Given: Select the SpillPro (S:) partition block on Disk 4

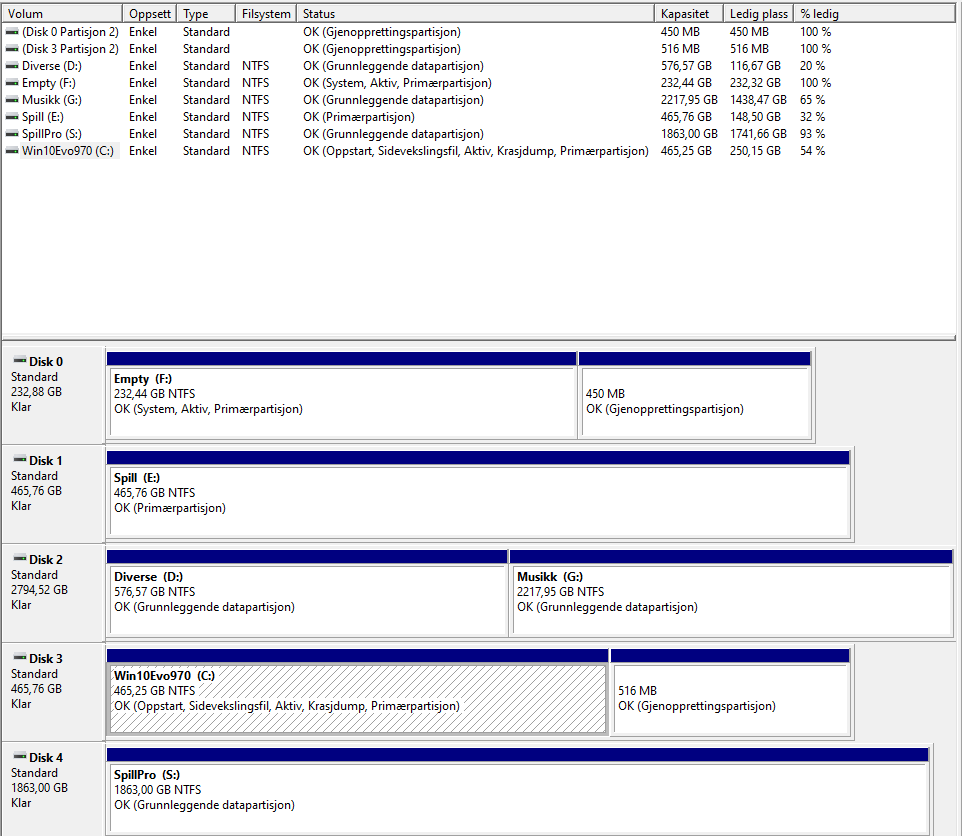Looking at the screenshot, I should (x=517, y=791).
